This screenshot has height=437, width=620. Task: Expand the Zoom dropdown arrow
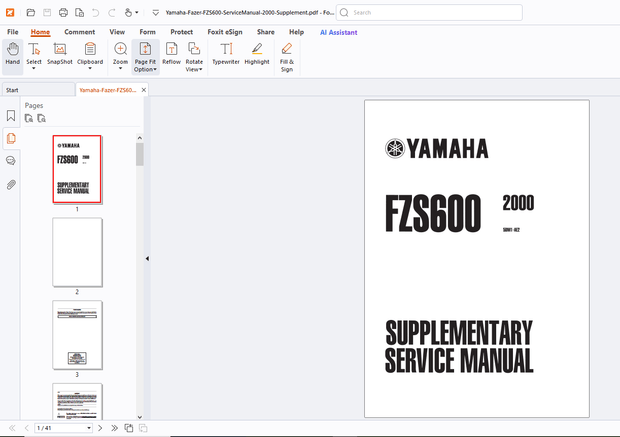click(x=121, y=68)
